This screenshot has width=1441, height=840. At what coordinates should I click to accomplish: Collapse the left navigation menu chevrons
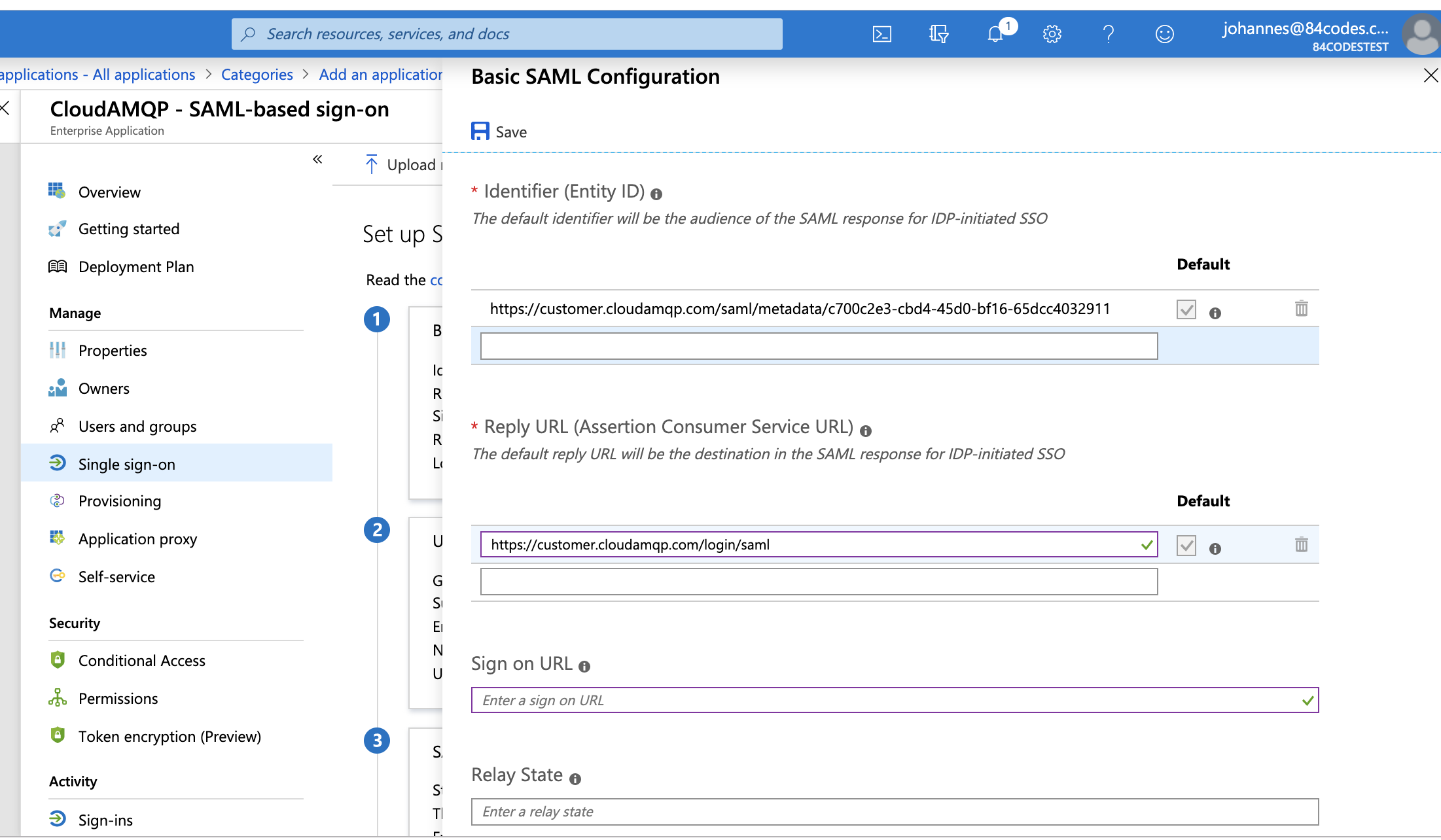[317, 159]
